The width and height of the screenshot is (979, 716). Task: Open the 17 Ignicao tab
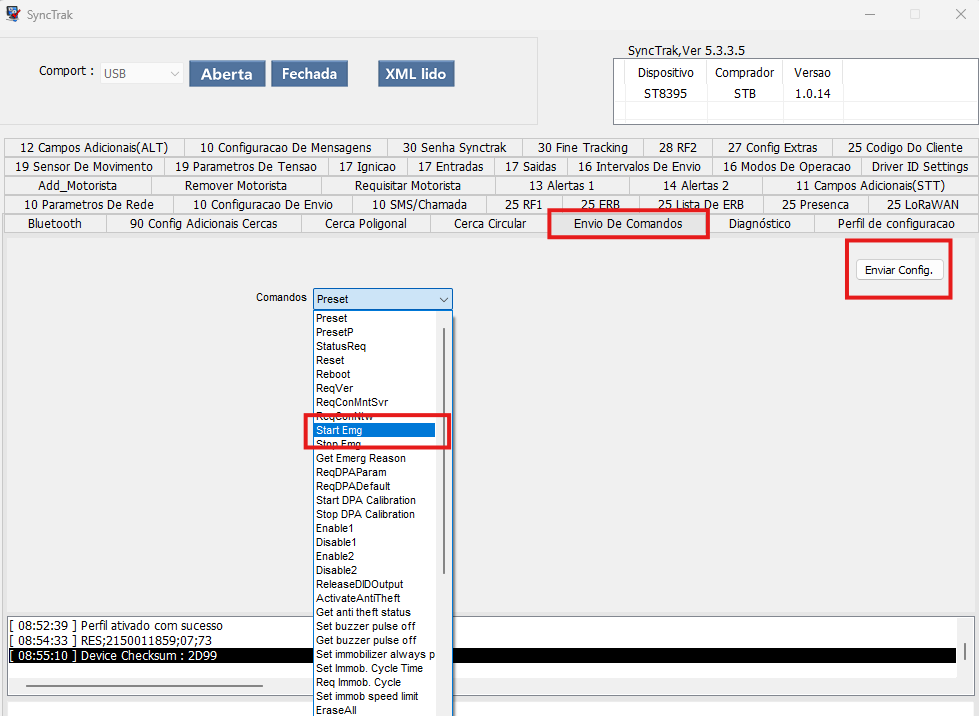pyautogui.click(x=368, y=167)
